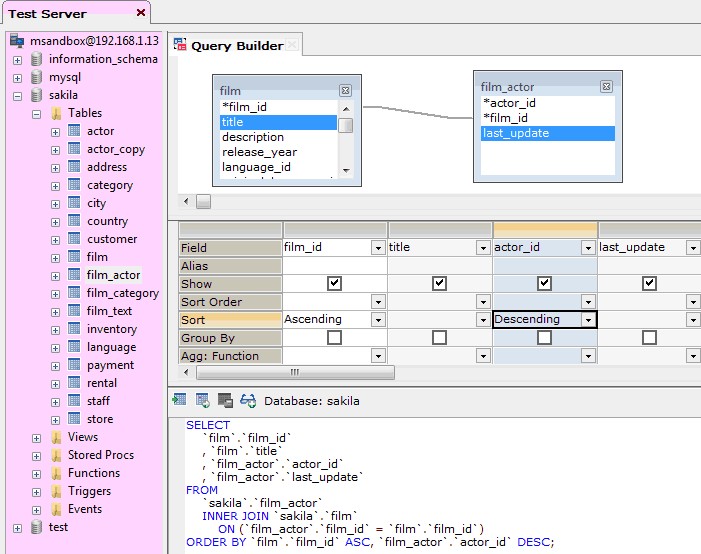Close the Test Server tab

[141, 13]
